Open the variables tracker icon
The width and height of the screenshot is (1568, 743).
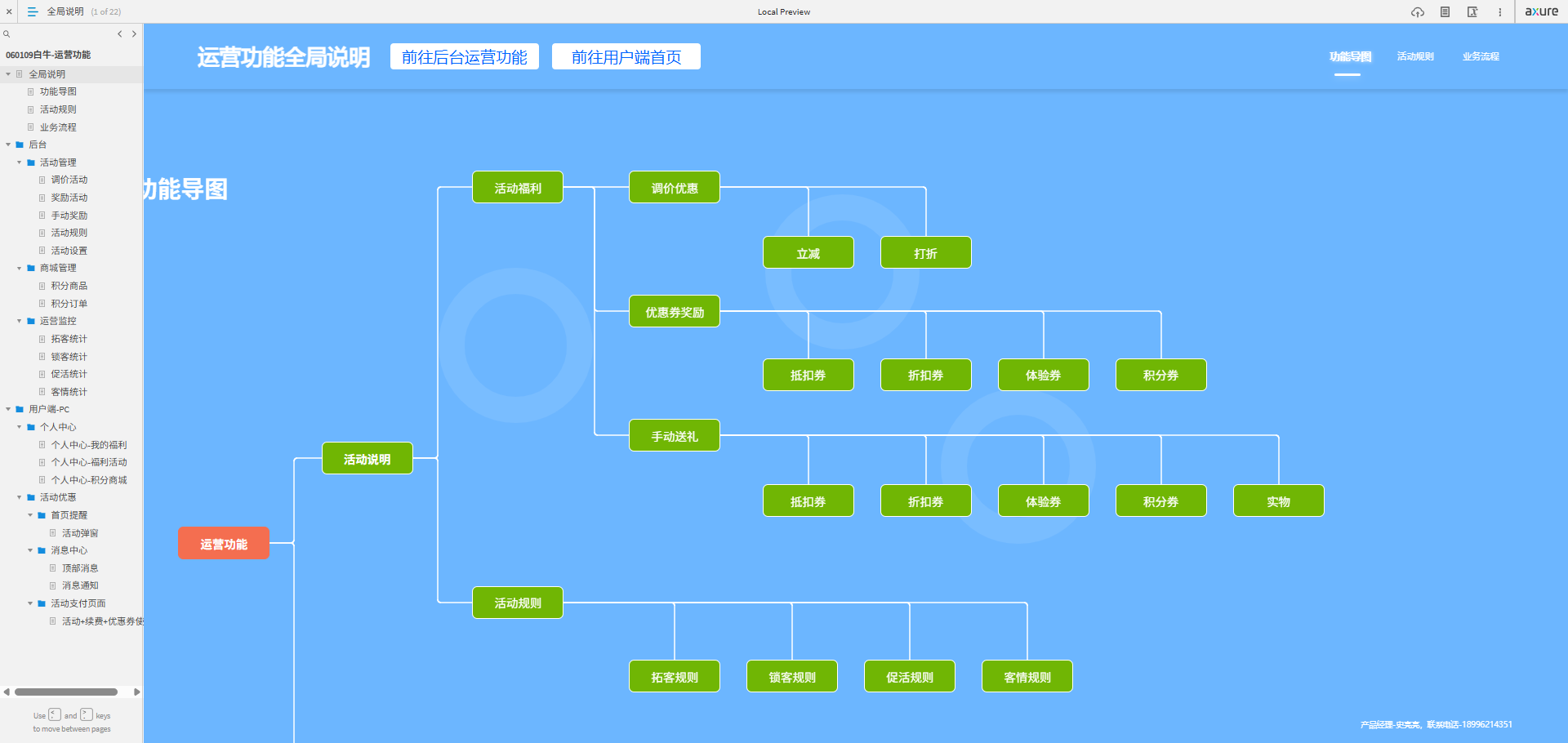1472,12
